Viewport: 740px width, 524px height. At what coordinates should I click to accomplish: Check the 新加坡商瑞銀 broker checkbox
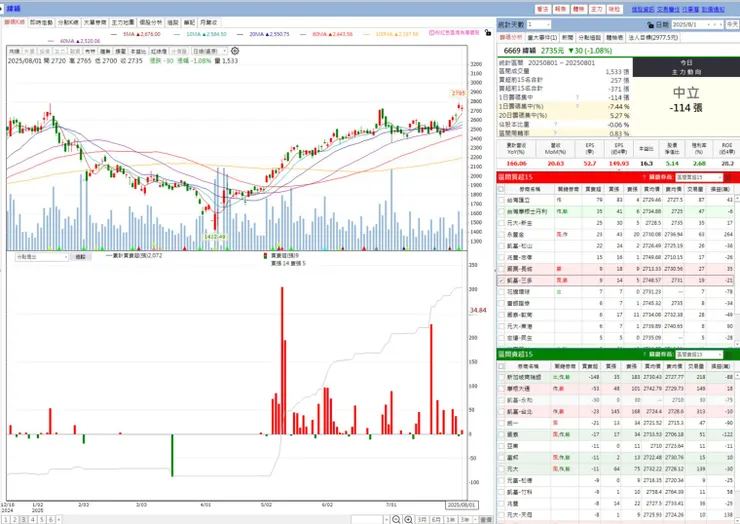[x=501, y=377]
